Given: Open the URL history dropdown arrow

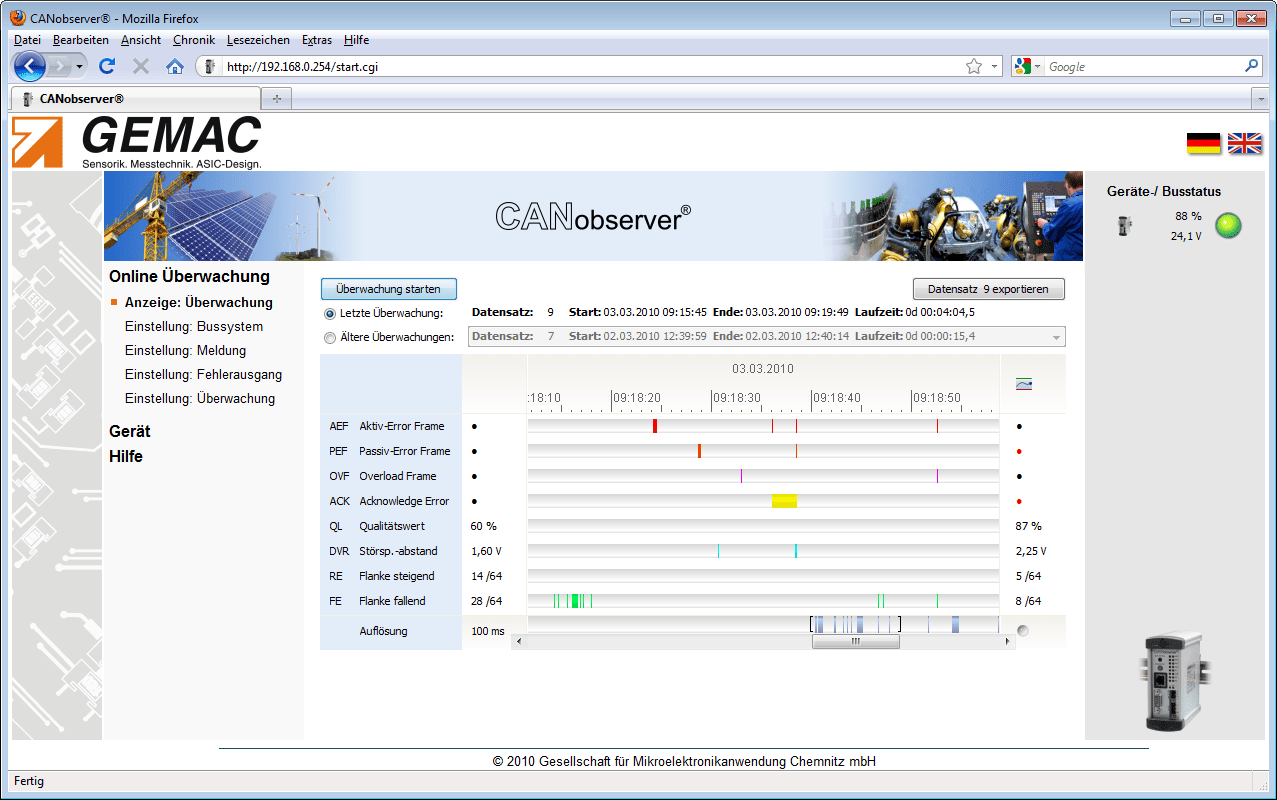Looking at the screenshot, I should (x=994, y=66).
